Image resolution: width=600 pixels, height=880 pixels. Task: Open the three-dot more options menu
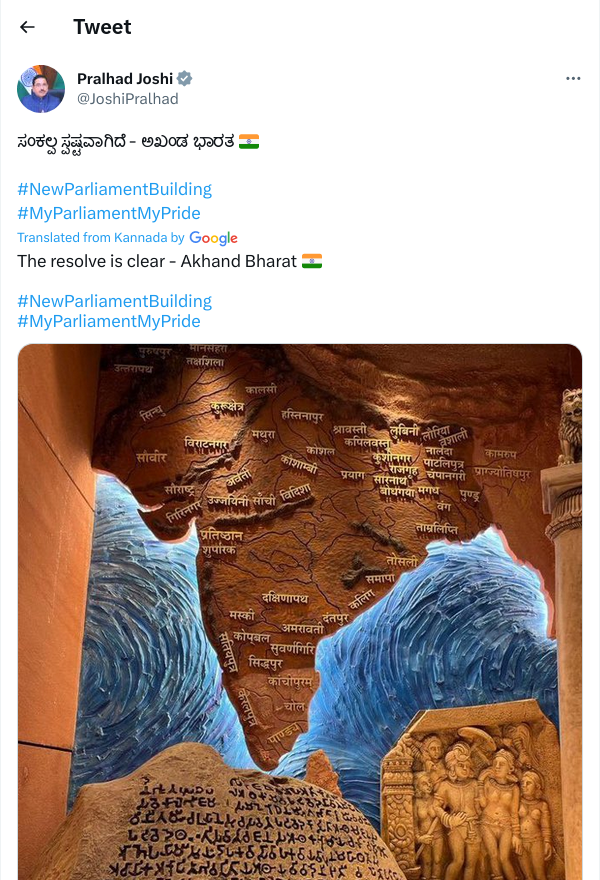click(x=573, y=78)
